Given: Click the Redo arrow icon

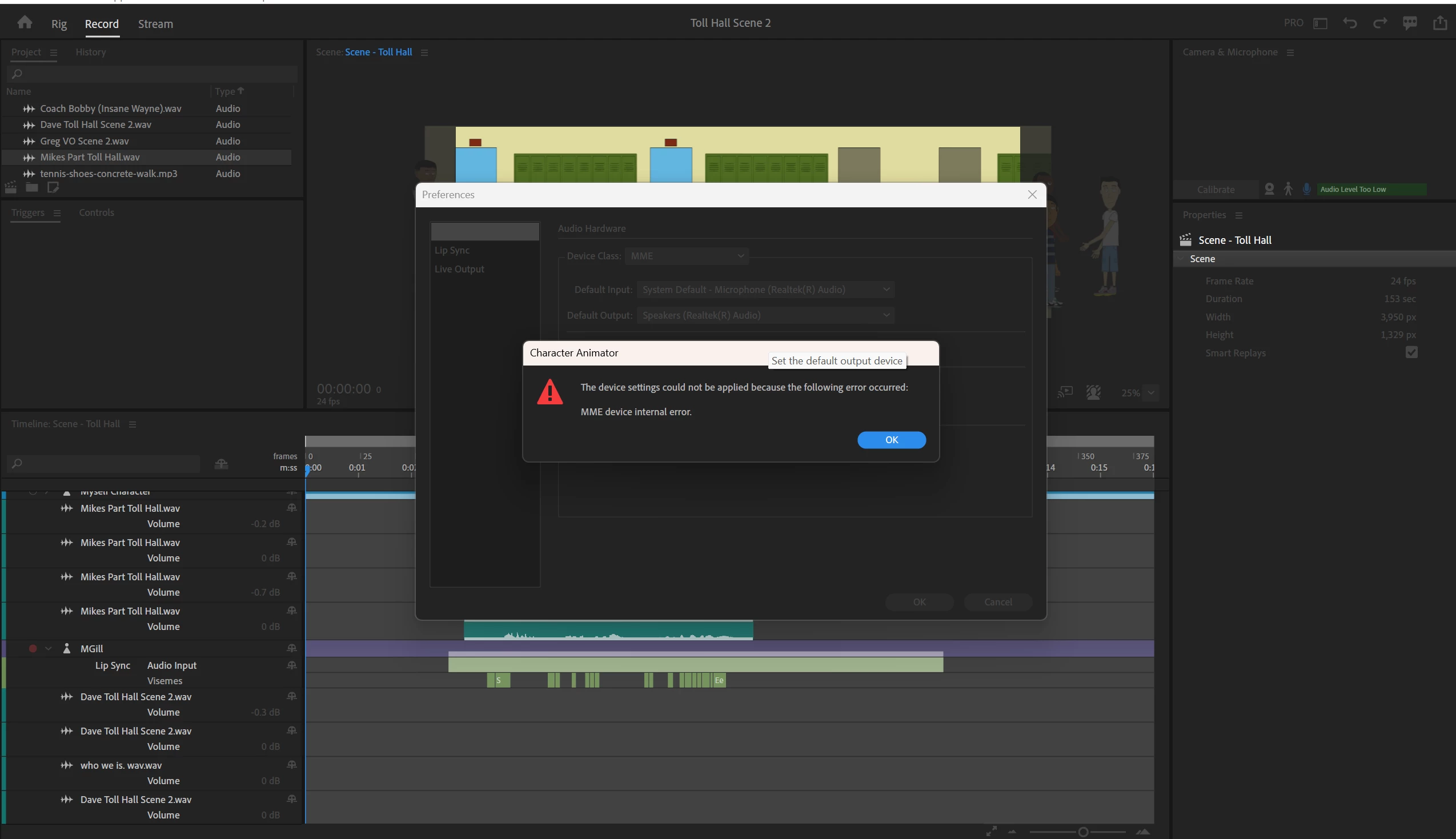Looking at the screenshot, I should tap(1379, 23).
